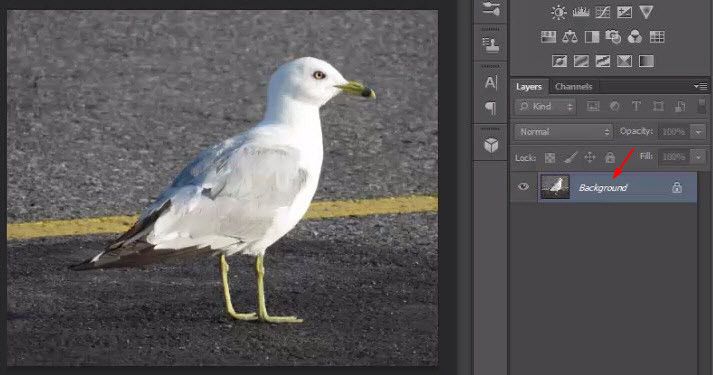
Task: Open the Fill slider dropdown arrow
Action: [698, 157]
